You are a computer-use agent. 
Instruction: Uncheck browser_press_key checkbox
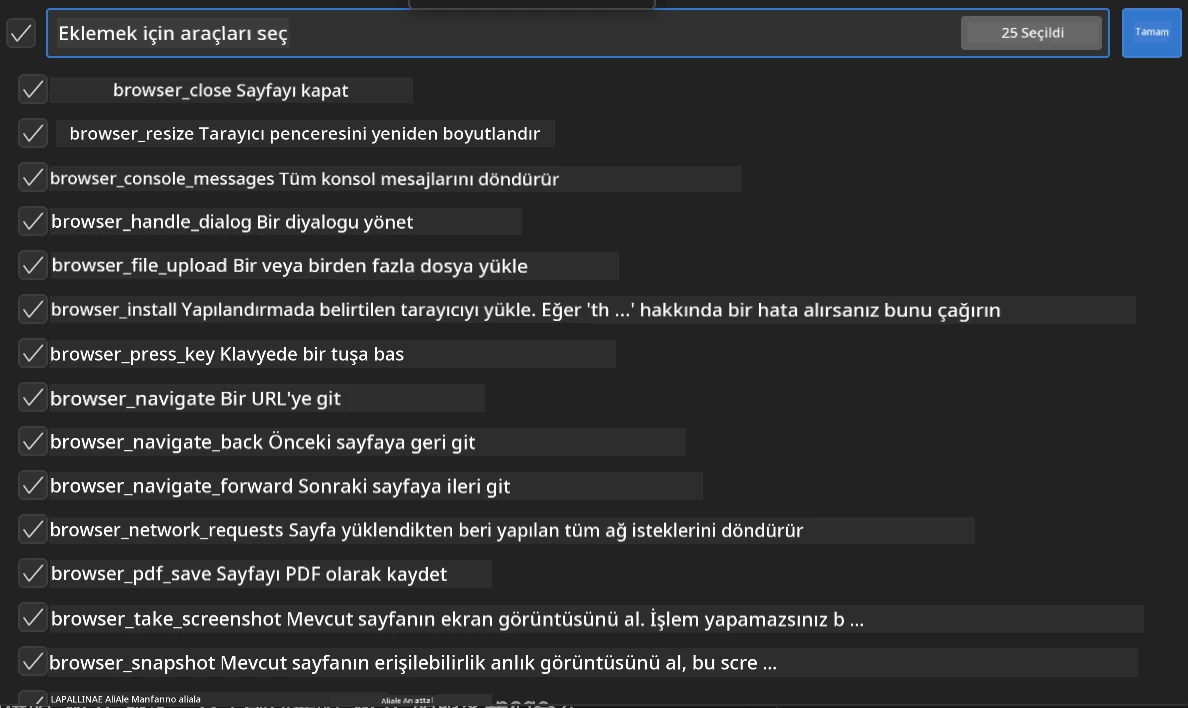pos(33,353)
